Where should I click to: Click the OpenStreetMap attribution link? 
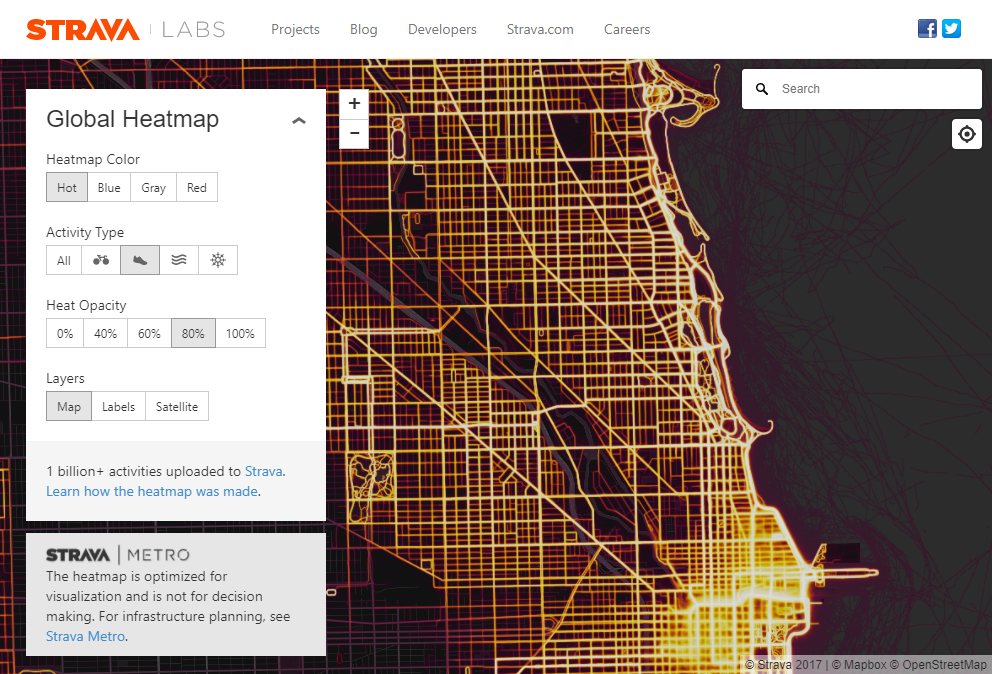938,665
